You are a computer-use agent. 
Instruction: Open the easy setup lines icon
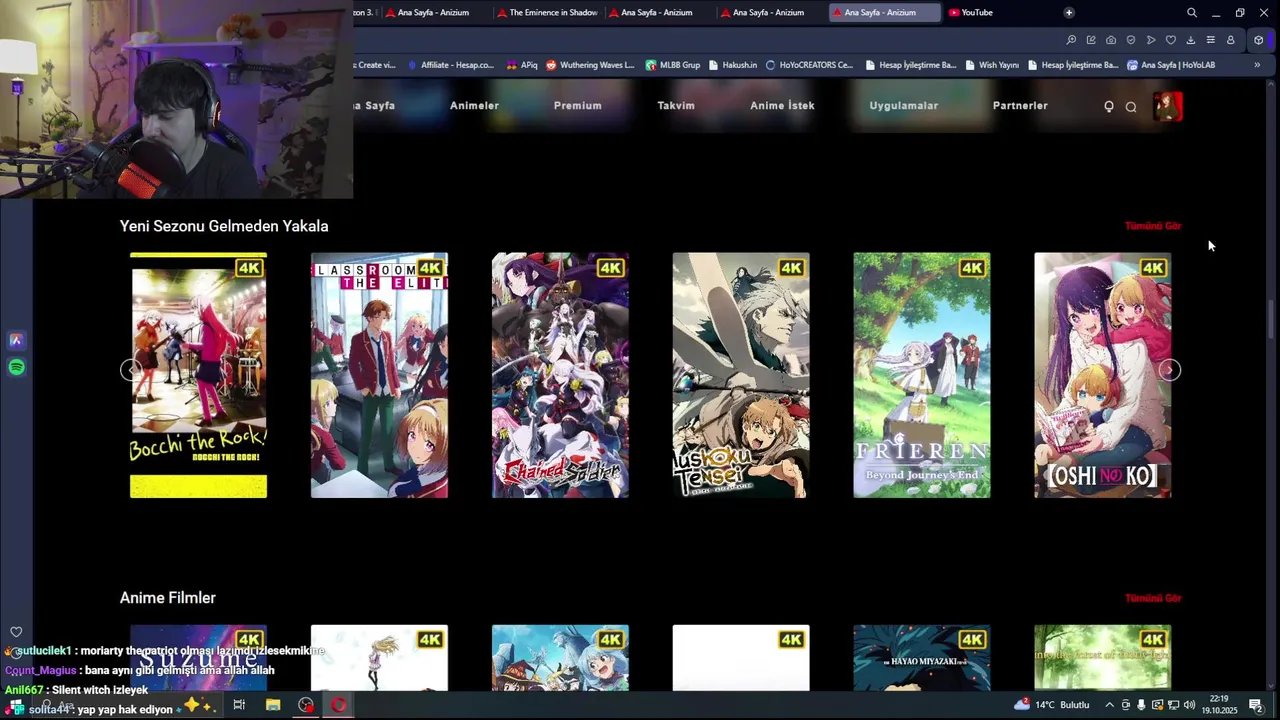[x=1210, y=40]
